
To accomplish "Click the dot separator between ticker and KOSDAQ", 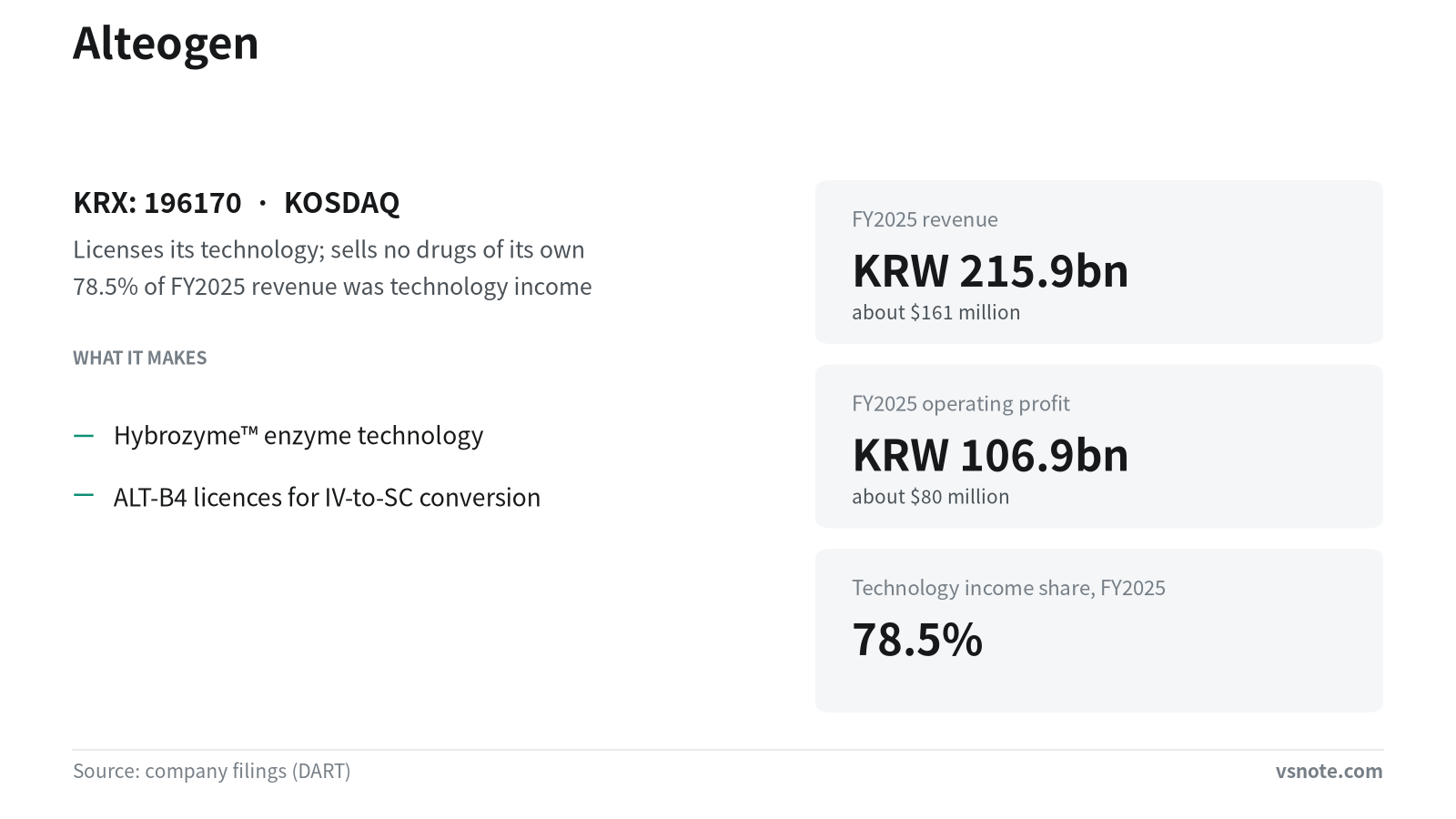I will 262,202.
